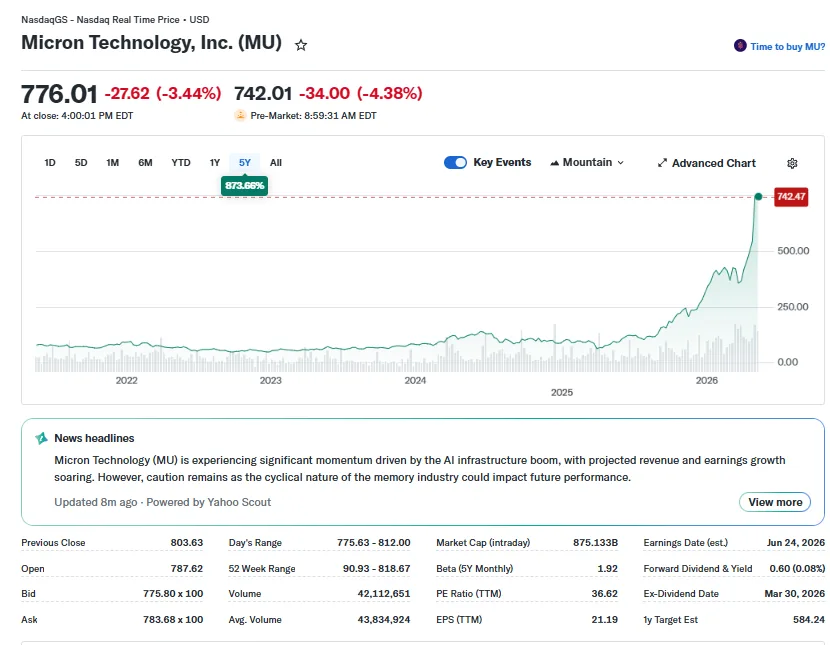The width and height of the screenshot is (830, 645).
Task: Click the Time to buy MU? link
Action: point(788,47)
